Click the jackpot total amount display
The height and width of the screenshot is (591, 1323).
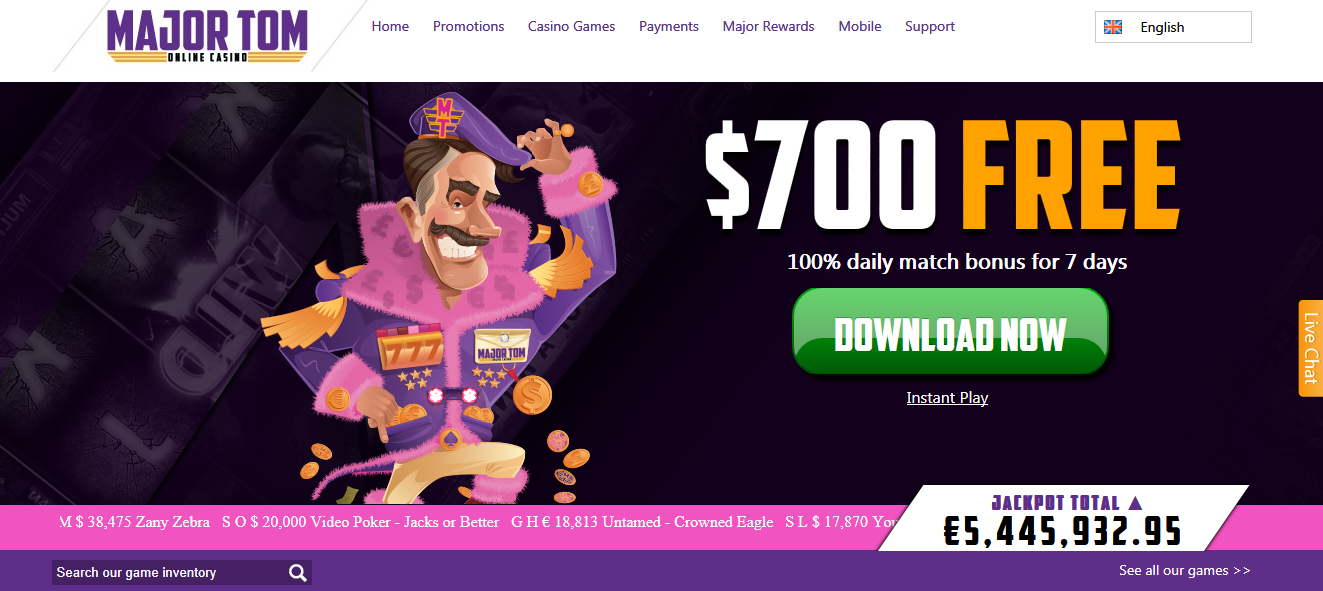click(x=1063, y=532)
